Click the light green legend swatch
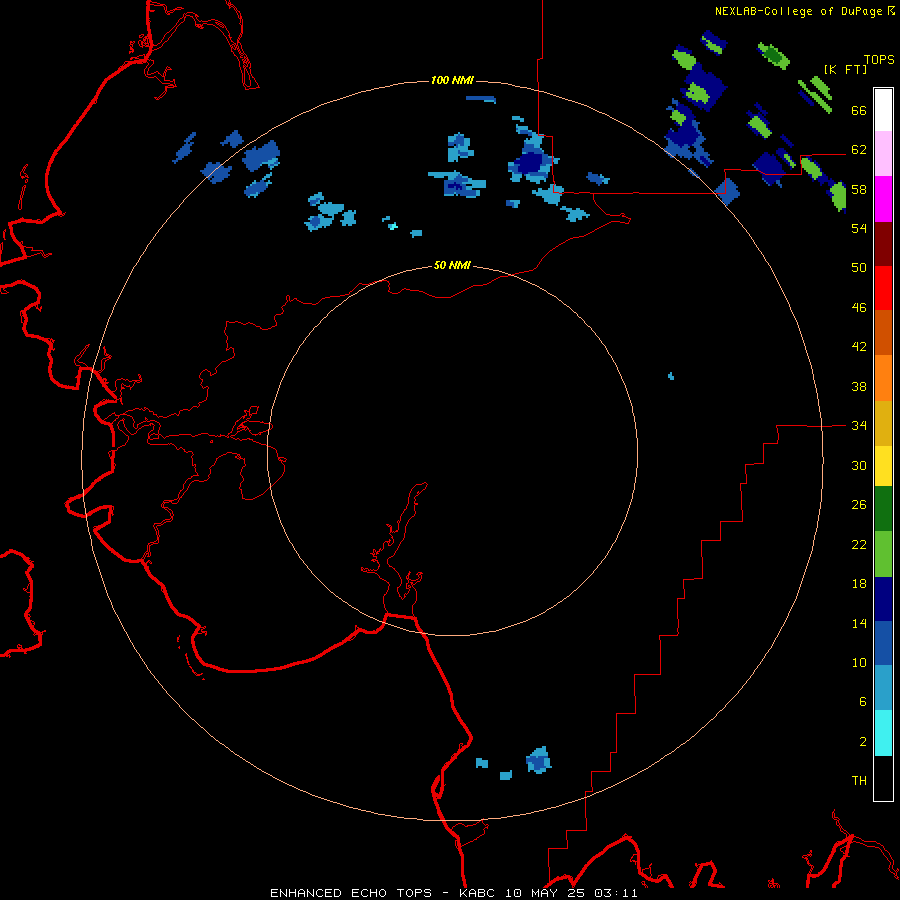This screenshot has width=900, height=900. (x=883, y=554)
